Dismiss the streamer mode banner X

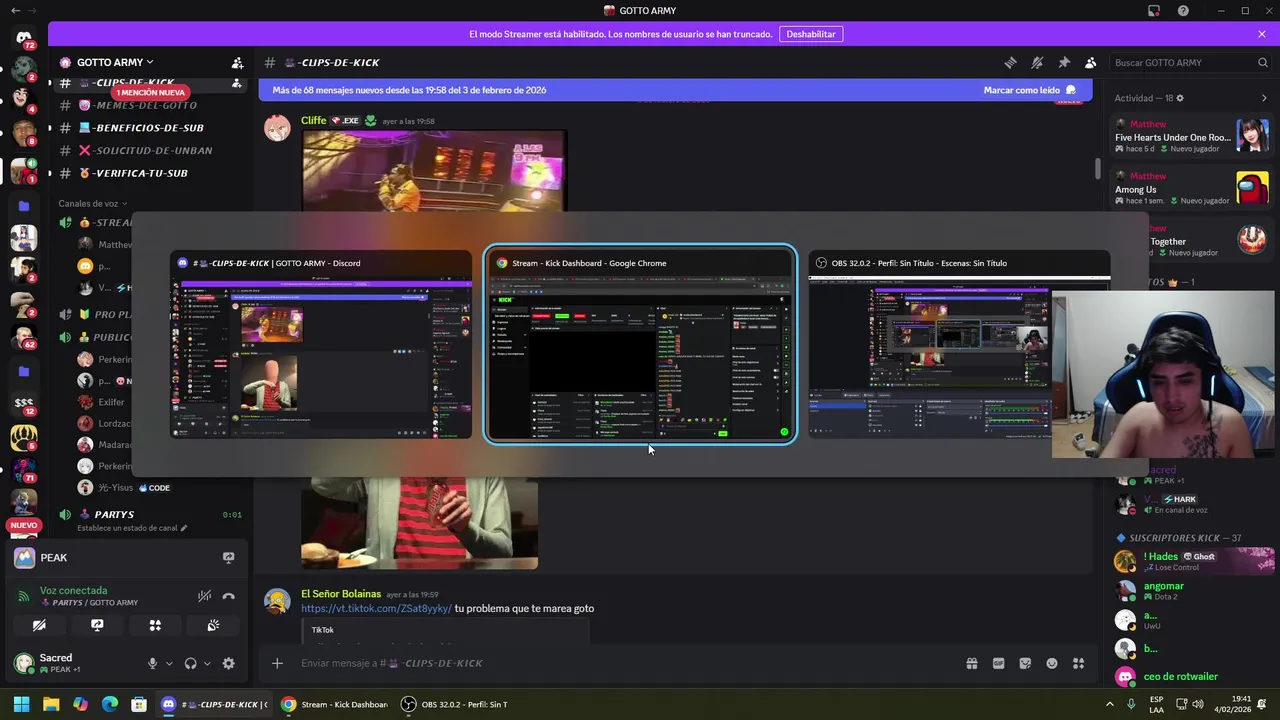coord(1262,34)
